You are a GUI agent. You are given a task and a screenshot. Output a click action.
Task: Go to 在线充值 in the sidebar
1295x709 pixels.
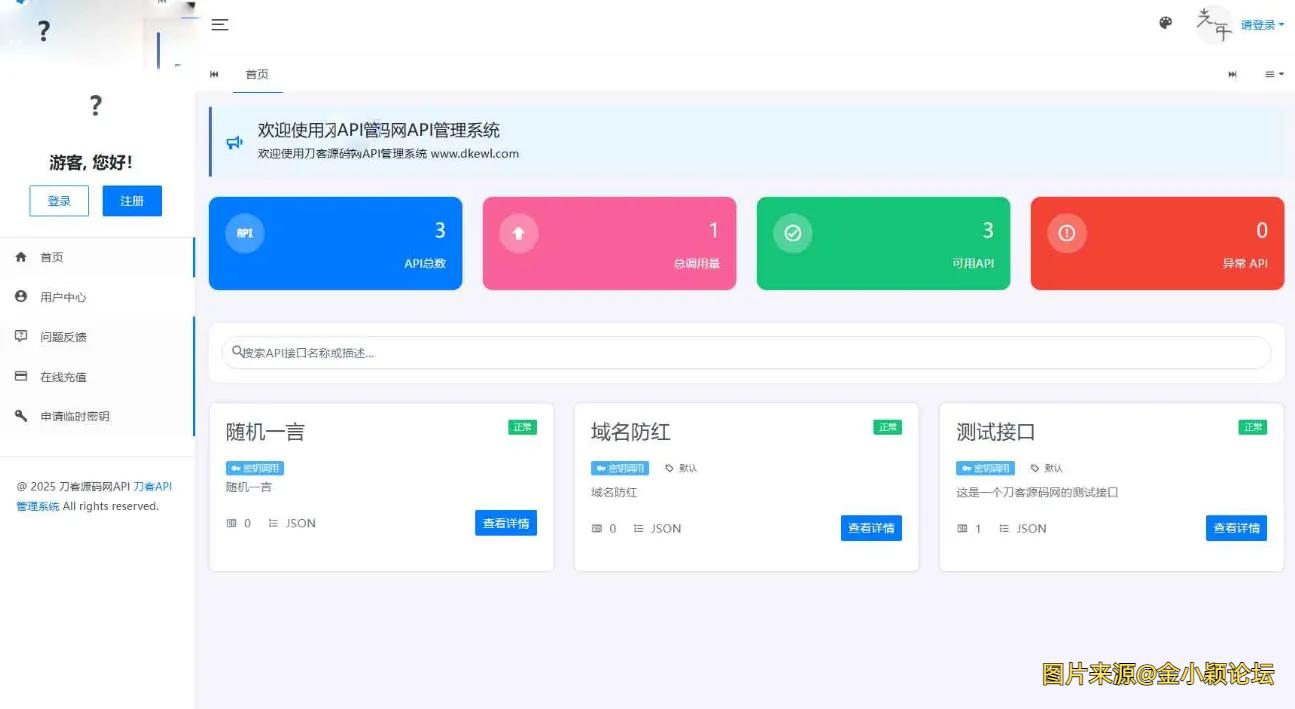pyautogui.click(x=63, y=377)
